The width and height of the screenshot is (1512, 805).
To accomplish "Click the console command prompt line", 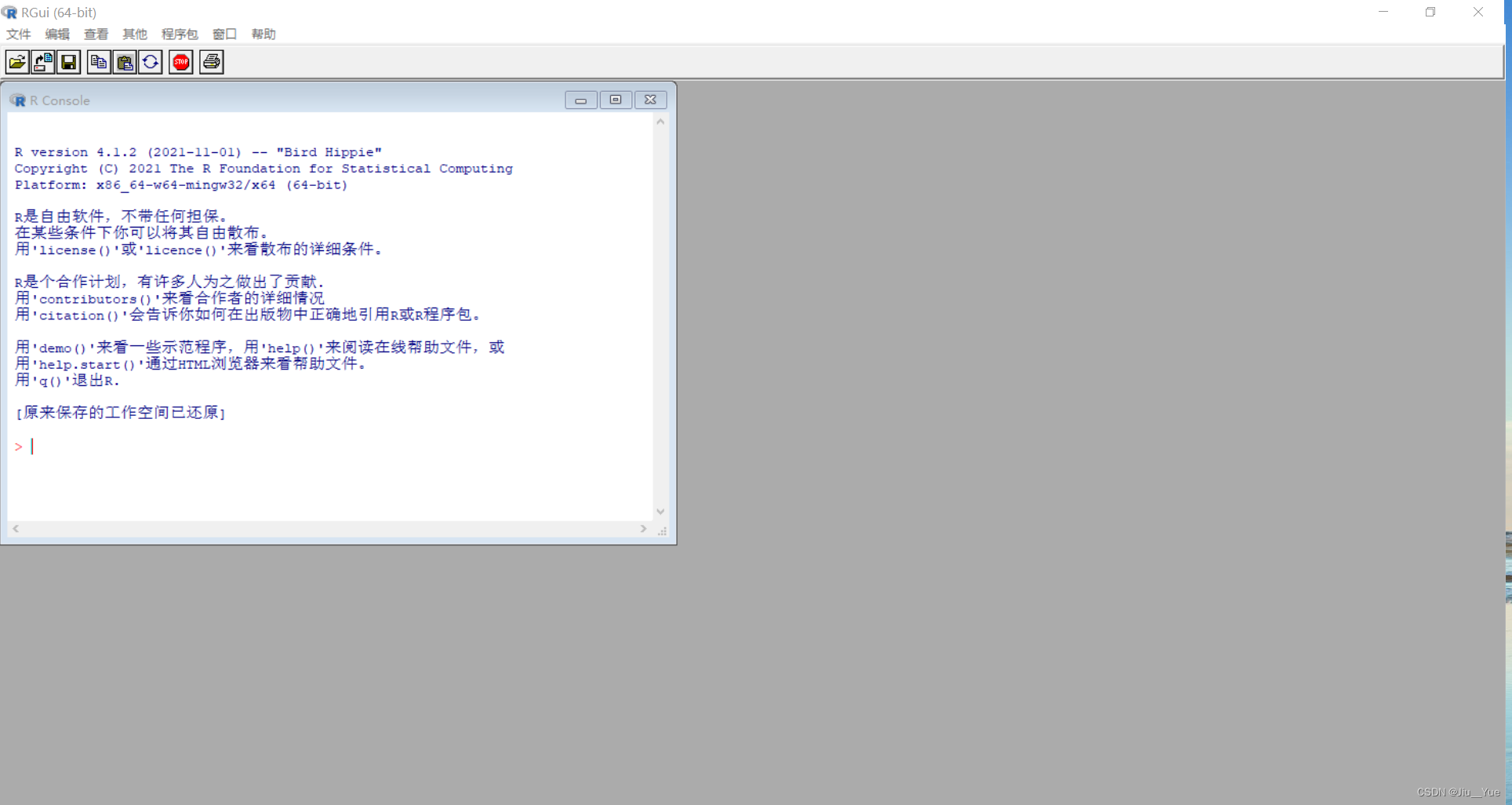I will coord(330,446).
